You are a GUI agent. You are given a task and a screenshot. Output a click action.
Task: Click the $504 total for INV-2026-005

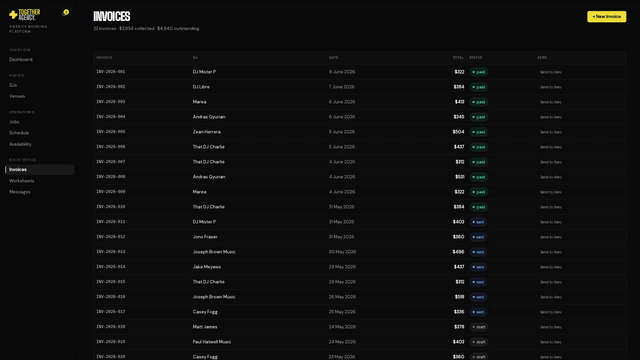click(x=458, y=132)
